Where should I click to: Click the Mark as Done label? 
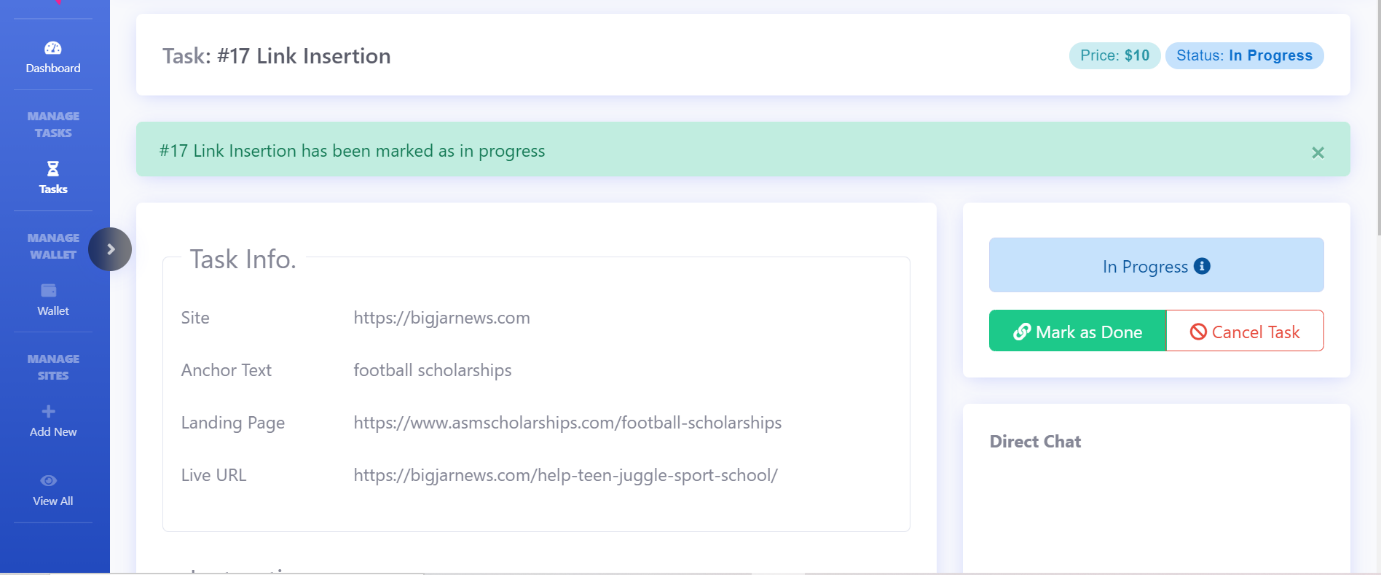(1089, 332)
